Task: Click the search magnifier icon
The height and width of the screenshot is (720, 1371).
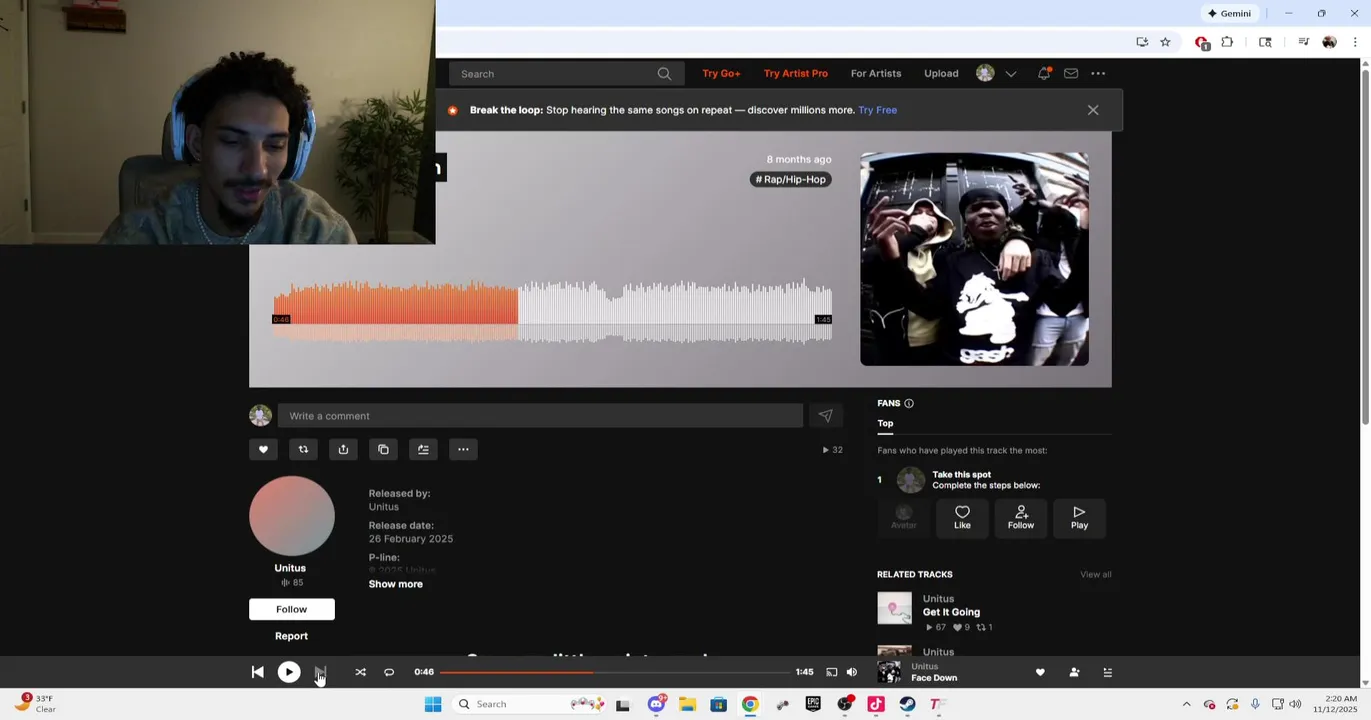Action: click(x=664, y=73)
